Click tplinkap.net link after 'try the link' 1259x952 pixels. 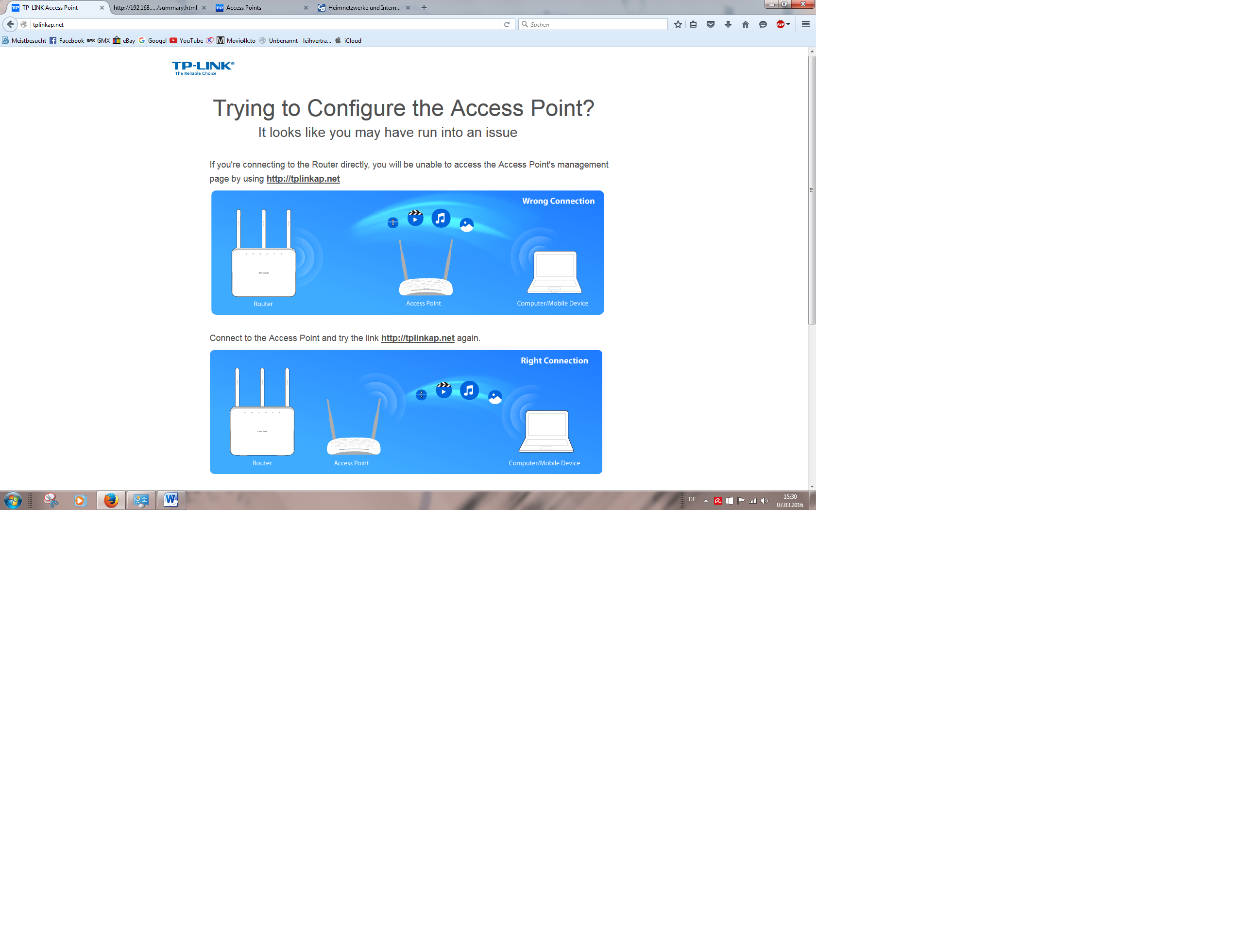coord(417,338)
